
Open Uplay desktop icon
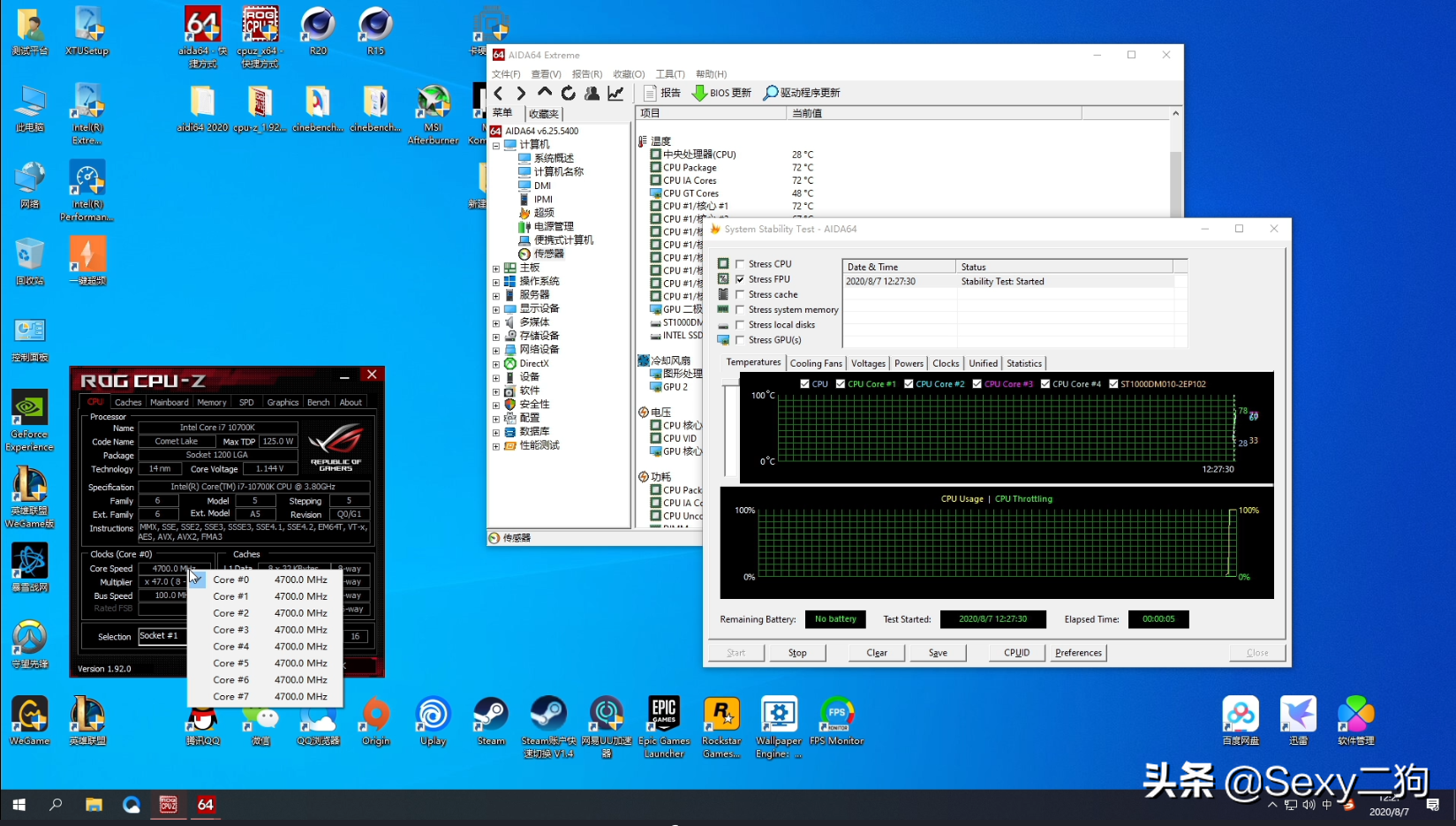pyautogui.click(x=433, y=721)
